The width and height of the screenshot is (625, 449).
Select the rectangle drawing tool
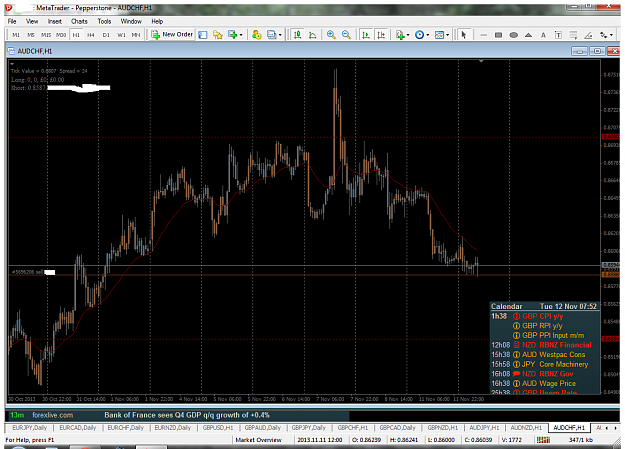click(498, 35)
